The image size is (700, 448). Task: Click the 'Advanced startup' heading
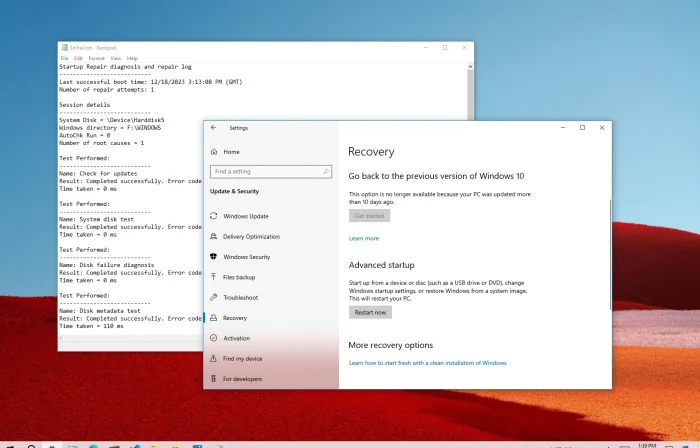[381, 265]
